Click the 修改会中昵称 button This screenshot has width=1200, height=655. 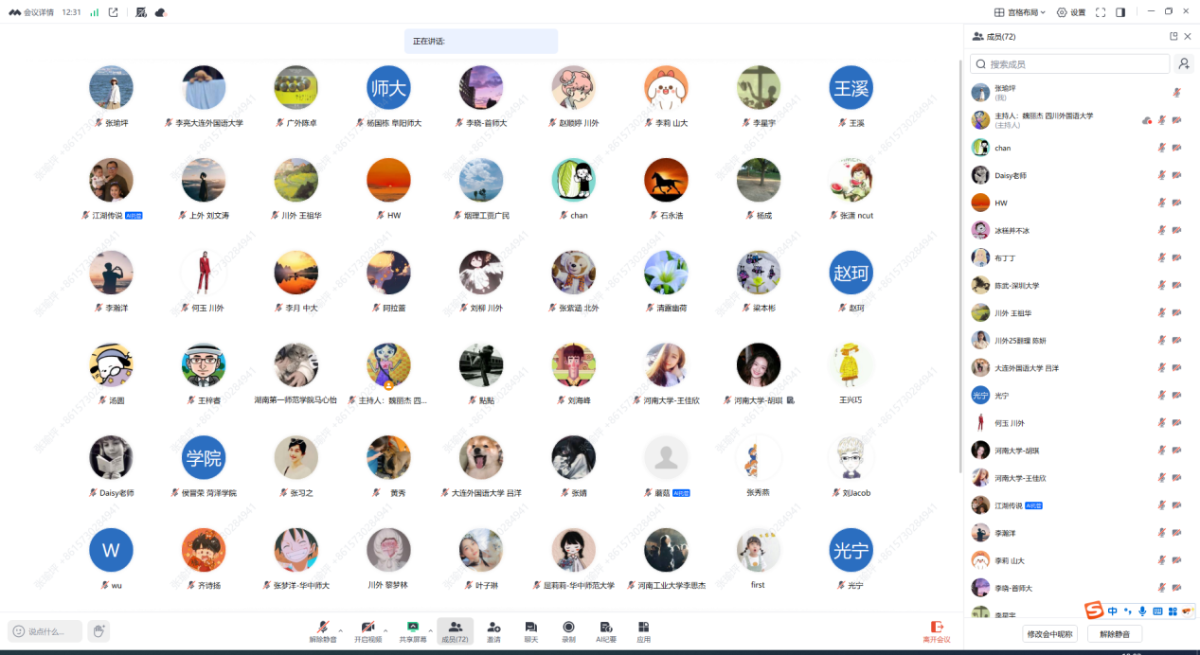coord(1049,634)
